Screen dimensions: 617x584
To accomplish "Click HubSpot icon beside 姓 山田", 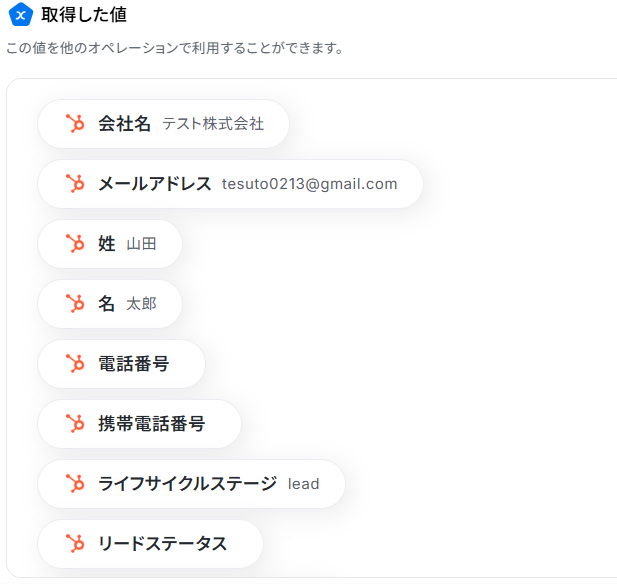I will pos(74,244).
